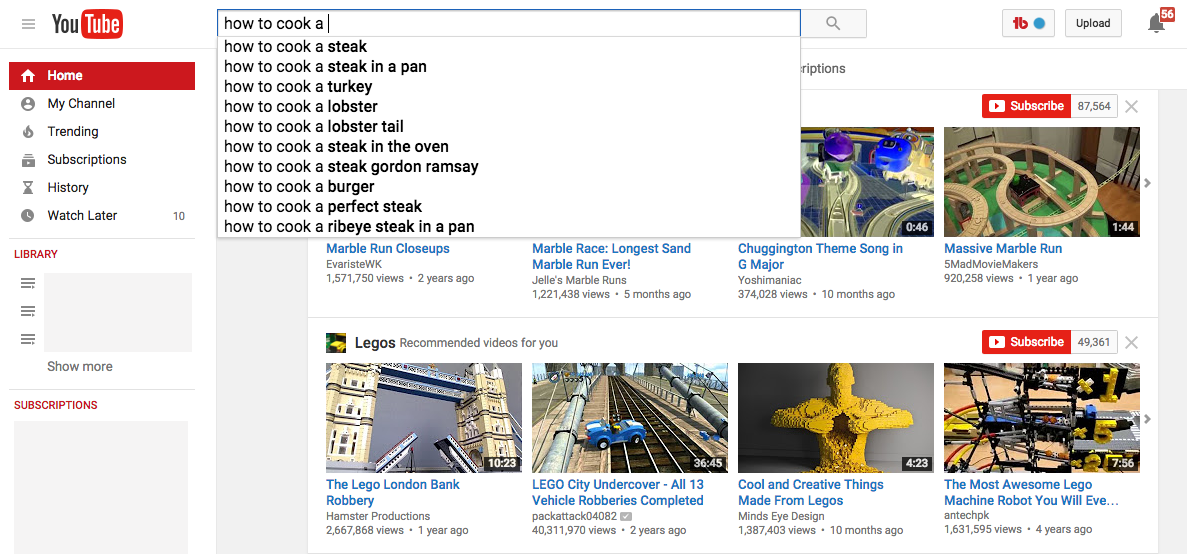This screenshot has height=554, width=1187.
Task: Select Home in the sidebar
Action: 102,76
